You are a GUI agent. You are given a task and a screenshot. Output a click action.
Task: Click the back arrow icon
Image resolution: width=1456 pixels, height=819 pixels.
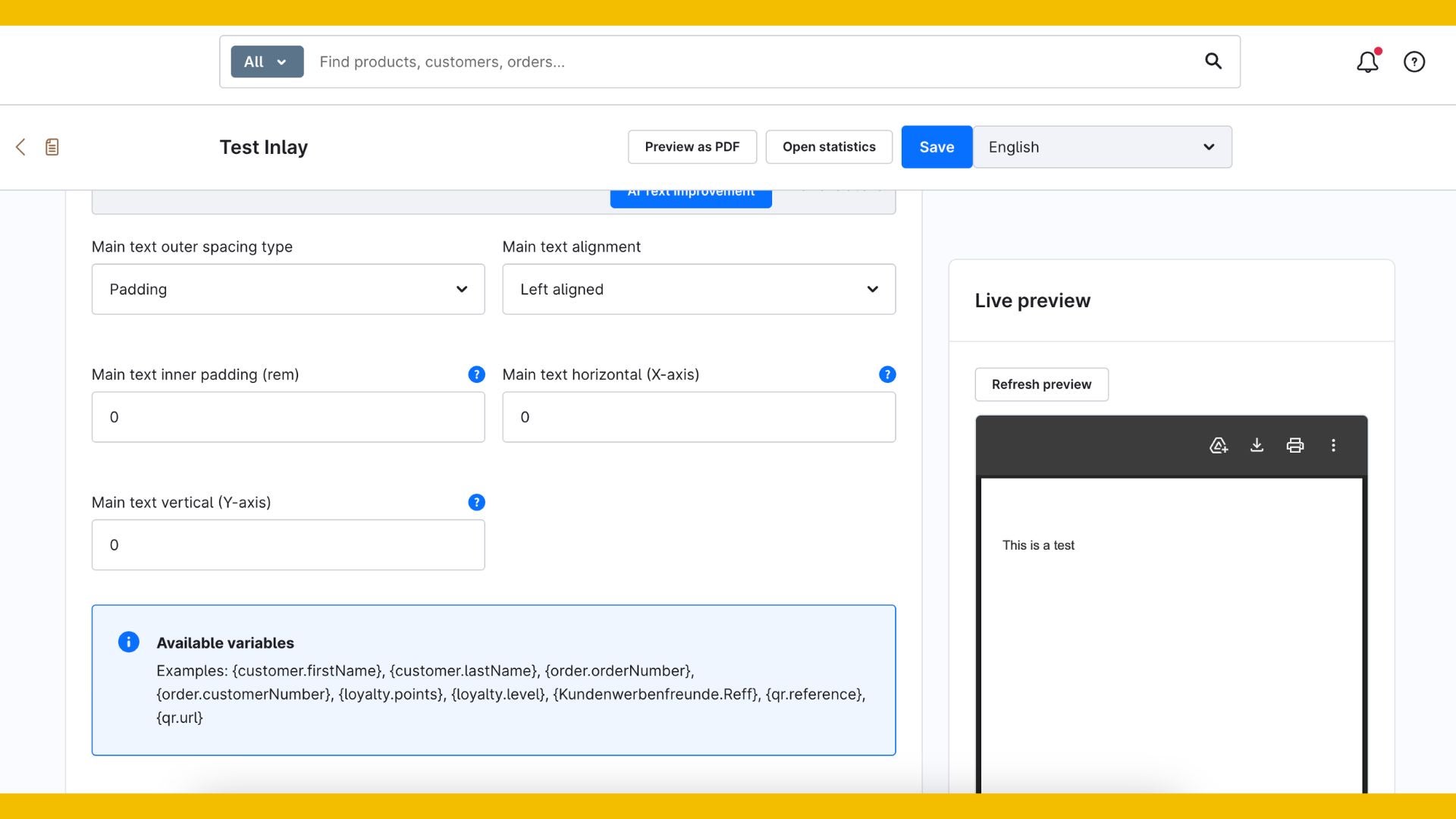click(20, 147)
